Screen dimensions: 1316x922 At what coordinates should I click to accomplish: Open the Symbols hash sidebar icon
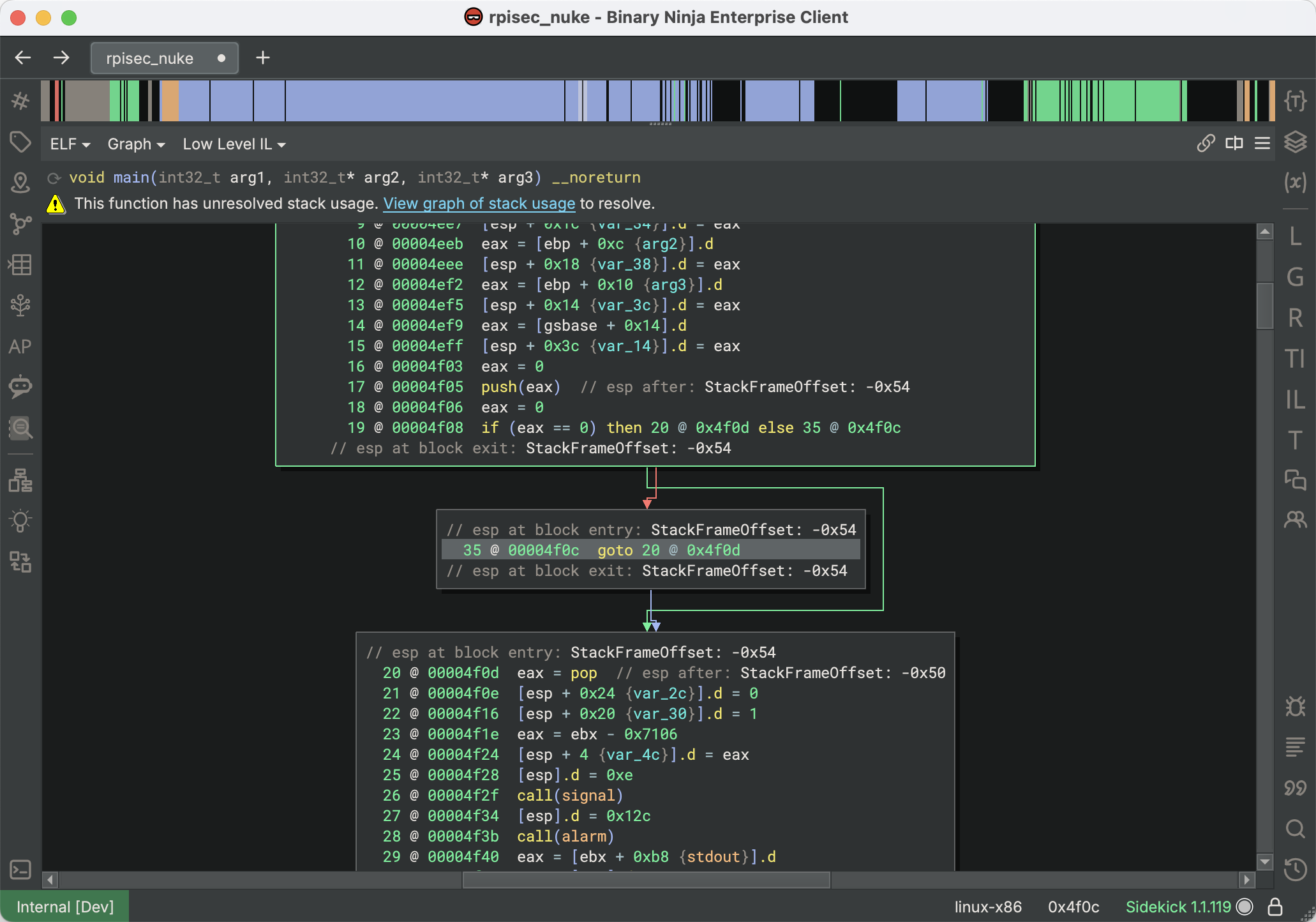pyautogui.click(x=20, y=100)
